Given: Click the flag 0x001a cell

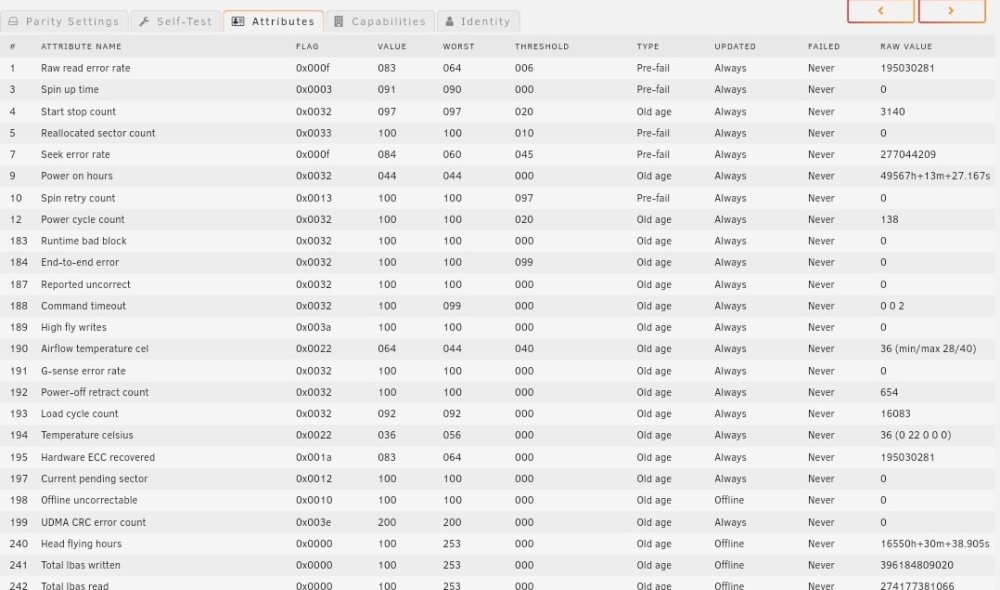Looking at the screenshot, I should point(314,457).
